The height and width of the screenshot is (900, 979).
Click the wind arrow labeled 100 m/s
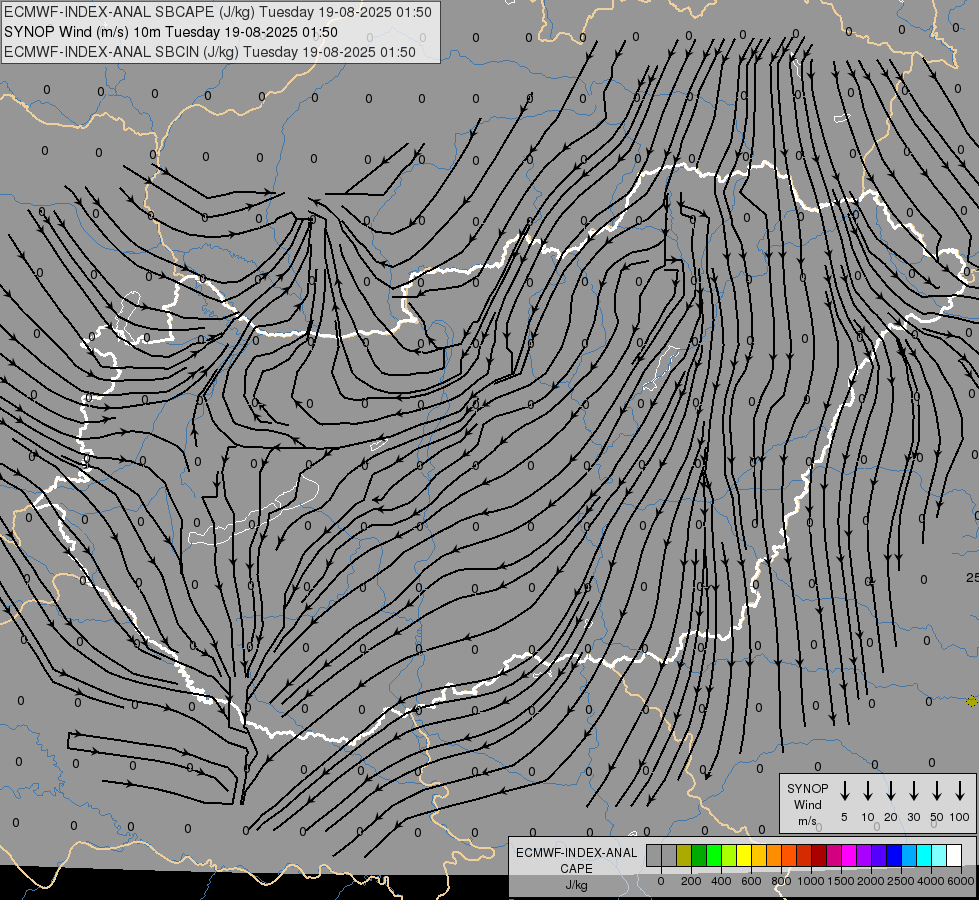[x=960, y=790]
